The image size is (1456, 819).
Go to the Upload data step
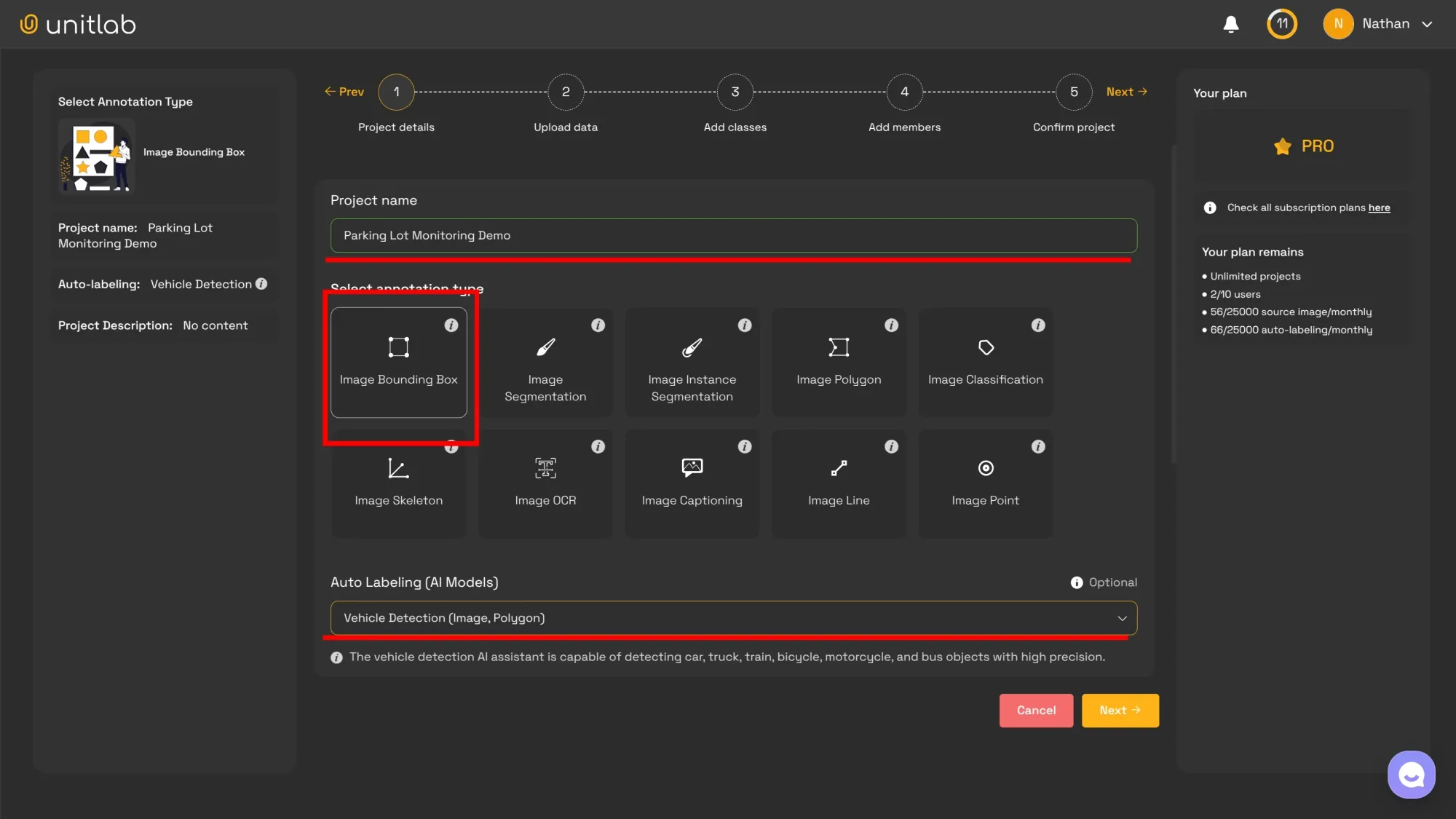tap(566, 92)
